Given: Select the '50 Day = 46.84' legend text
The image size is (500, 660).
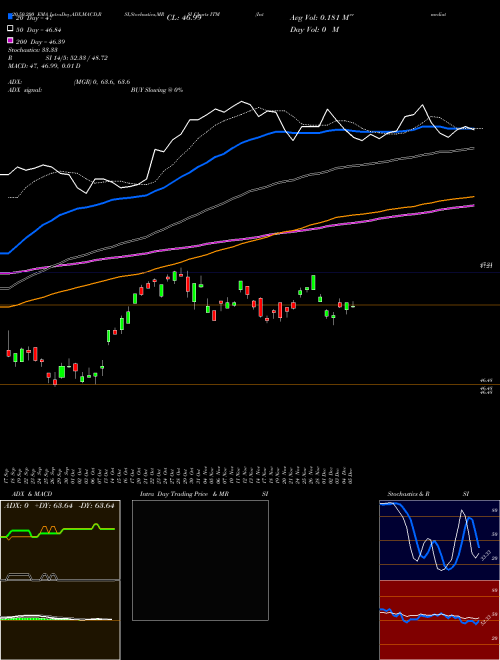Looking at the screenshot, I should tap(39, 29).
